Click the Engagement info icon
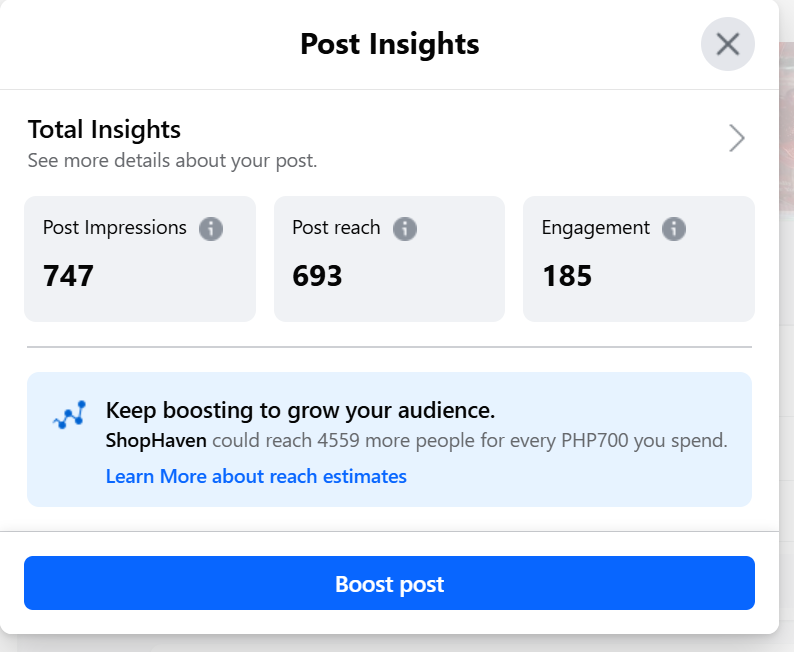Viewport: 794px width, 652px height. pyautogui.click(x=674, y=228)
